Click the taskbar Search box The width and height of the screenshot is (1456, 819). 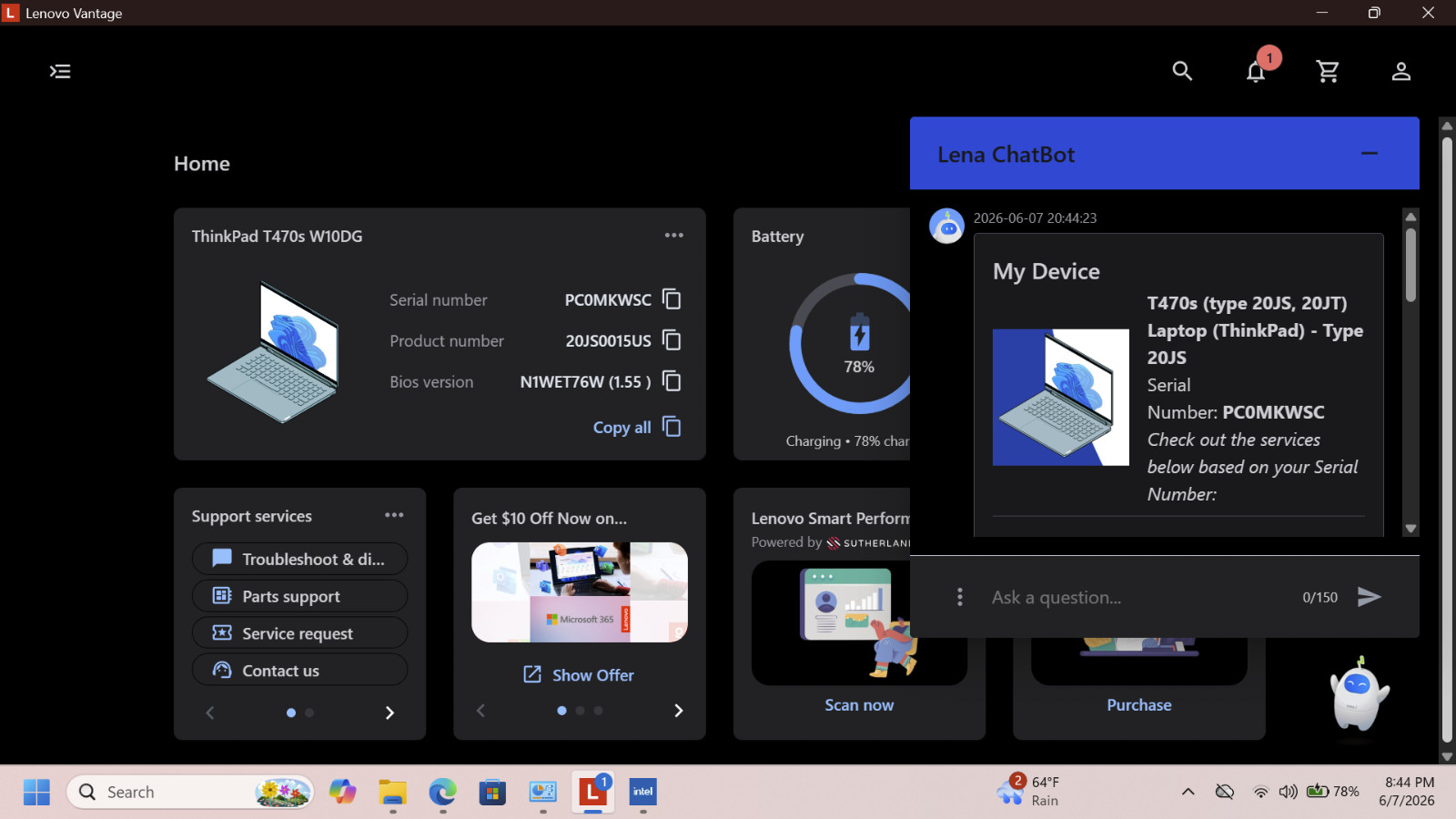pyautogui.click(x=190, y=793)
